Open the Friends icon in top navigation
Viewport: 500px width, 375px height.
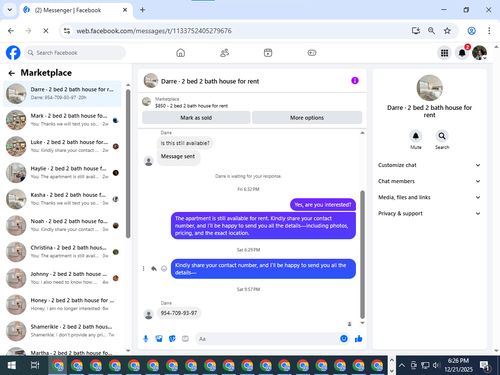click(x=224, y=53)
